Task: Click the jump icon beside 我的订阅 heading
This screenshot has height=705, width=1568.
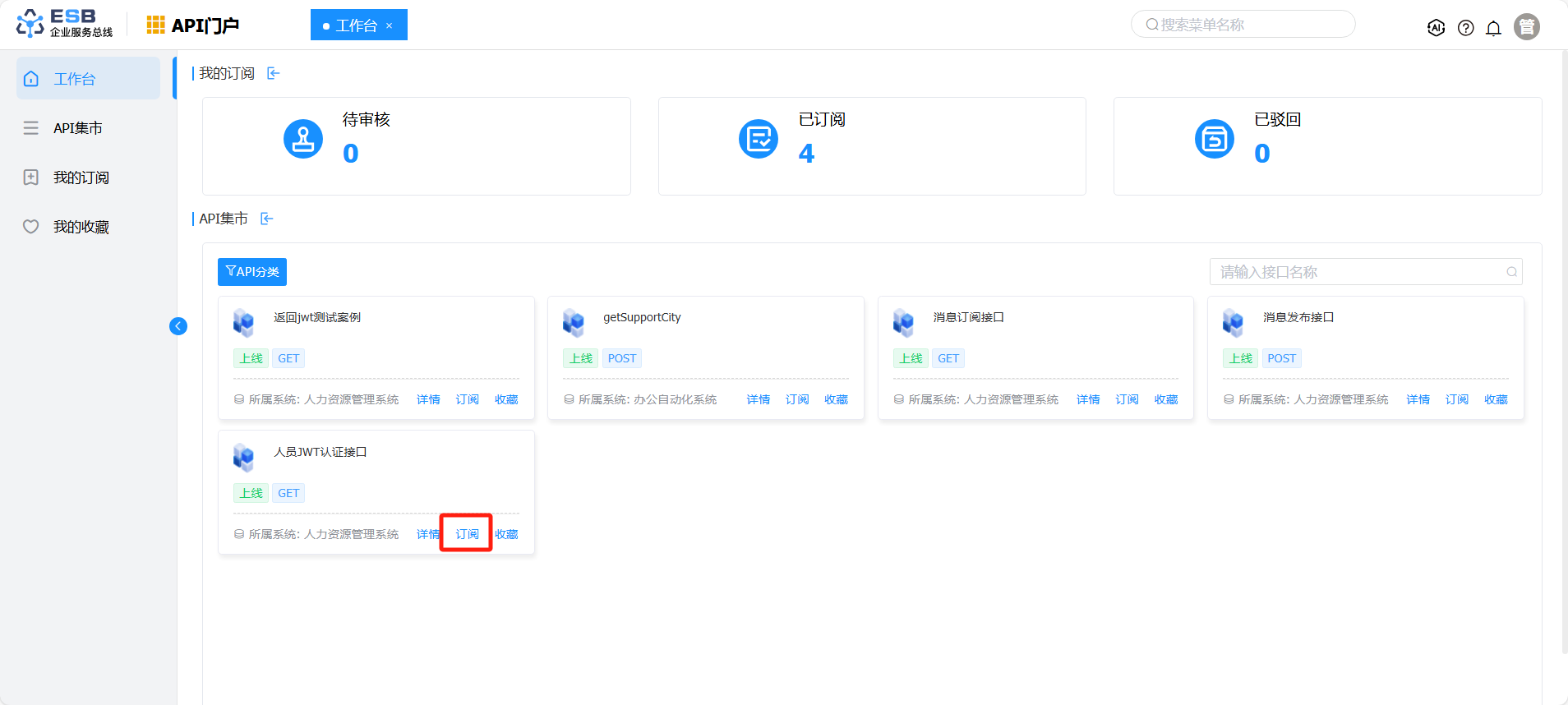Action: coord(274,74)
